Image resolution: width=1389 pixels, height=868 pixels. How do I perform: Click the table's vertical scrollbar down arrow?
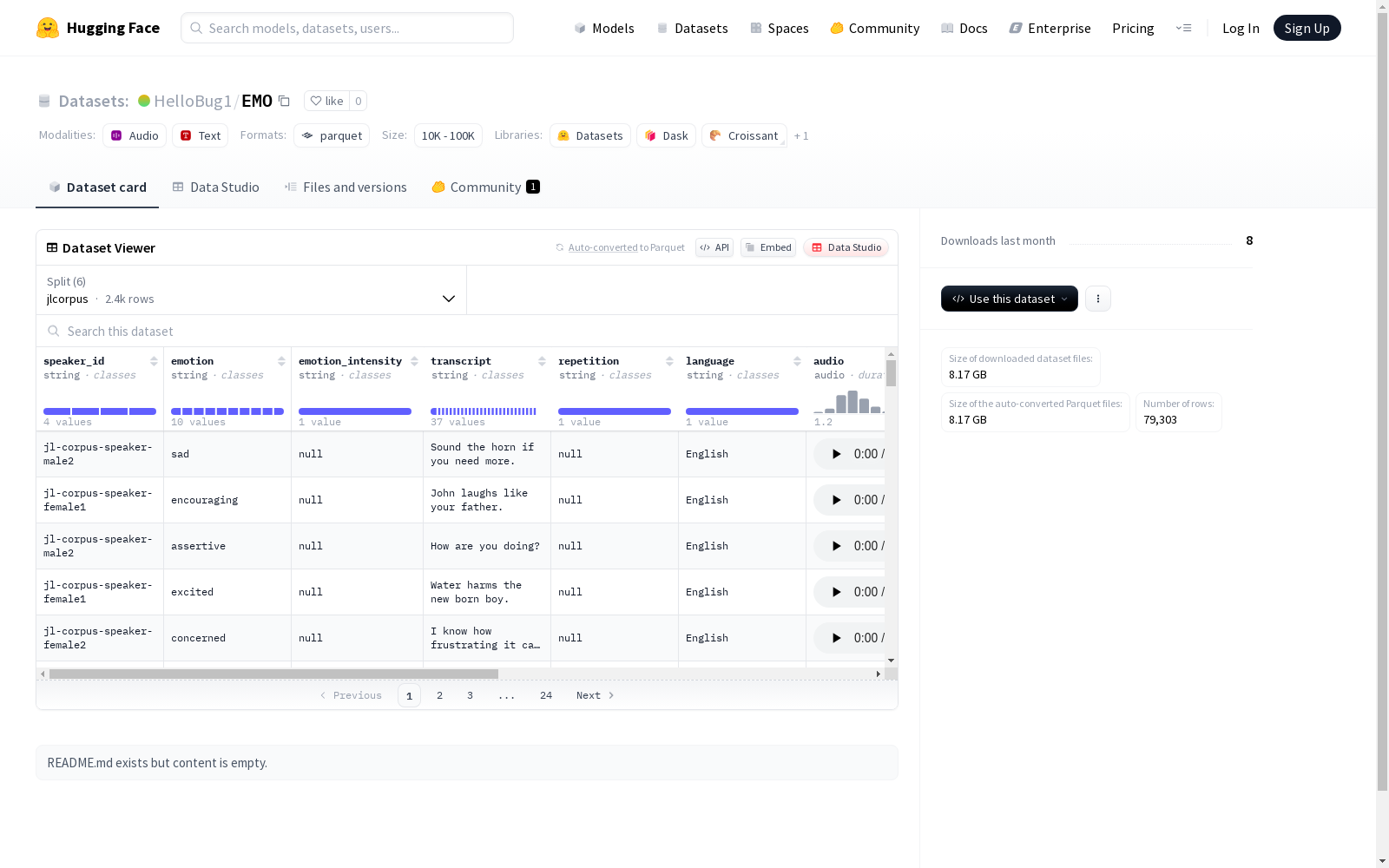(x=891, y=661)
